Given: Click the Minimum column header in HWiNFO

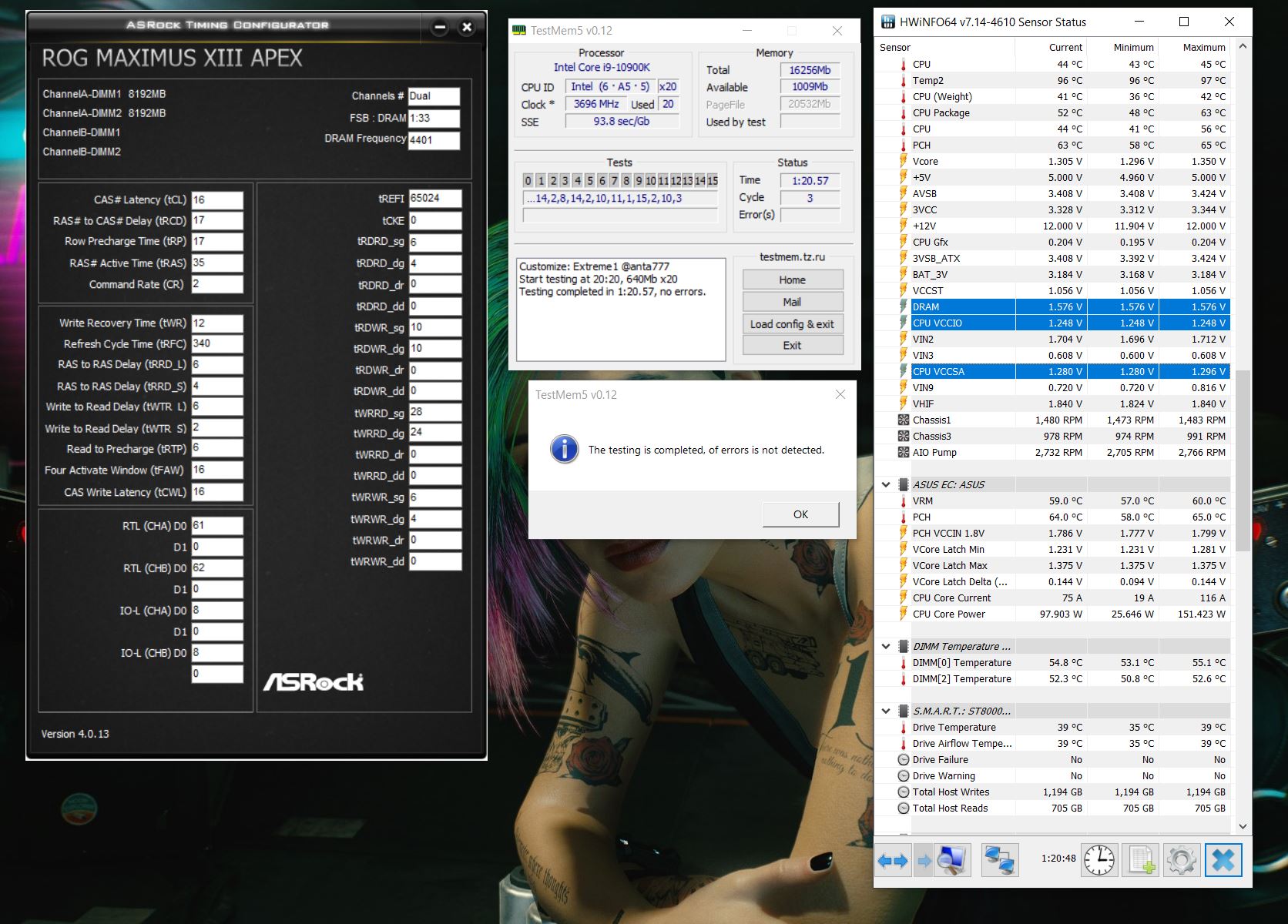Looking at the screenshot, I should [1133, 48].
